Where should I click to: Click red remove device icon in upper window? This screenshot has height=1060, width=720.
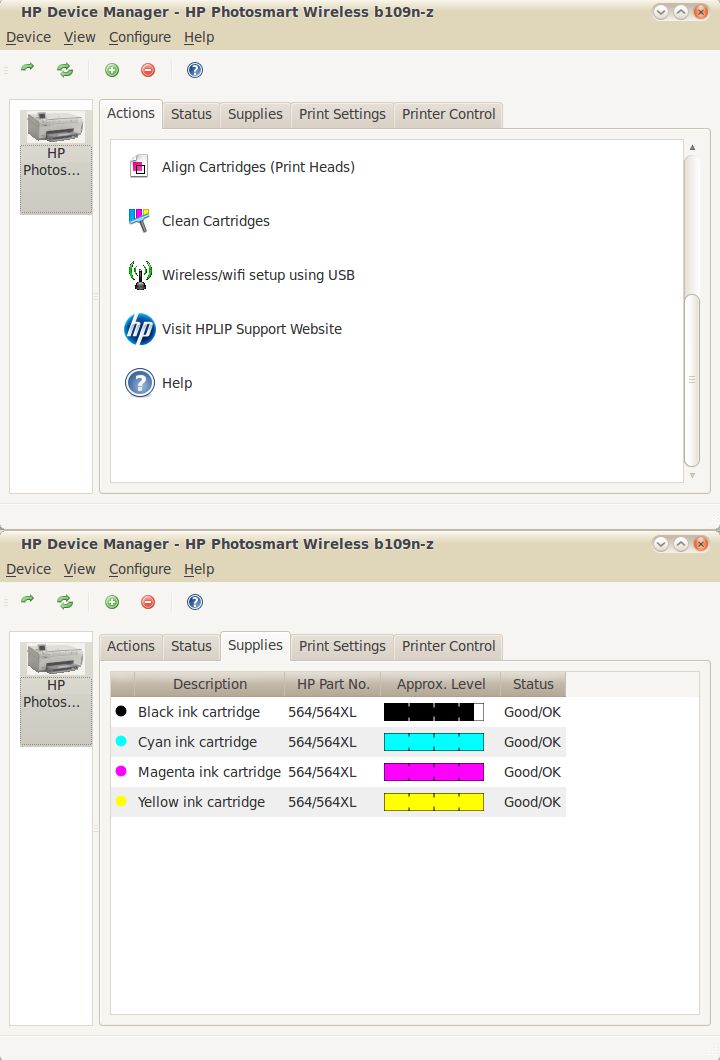148,70
